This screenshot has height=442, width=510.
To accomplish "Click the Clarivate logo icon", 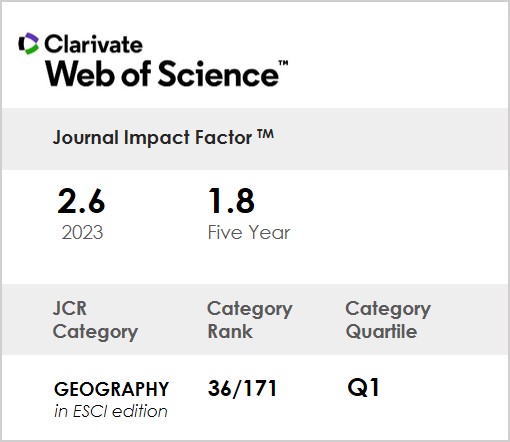I will [29, 43].
